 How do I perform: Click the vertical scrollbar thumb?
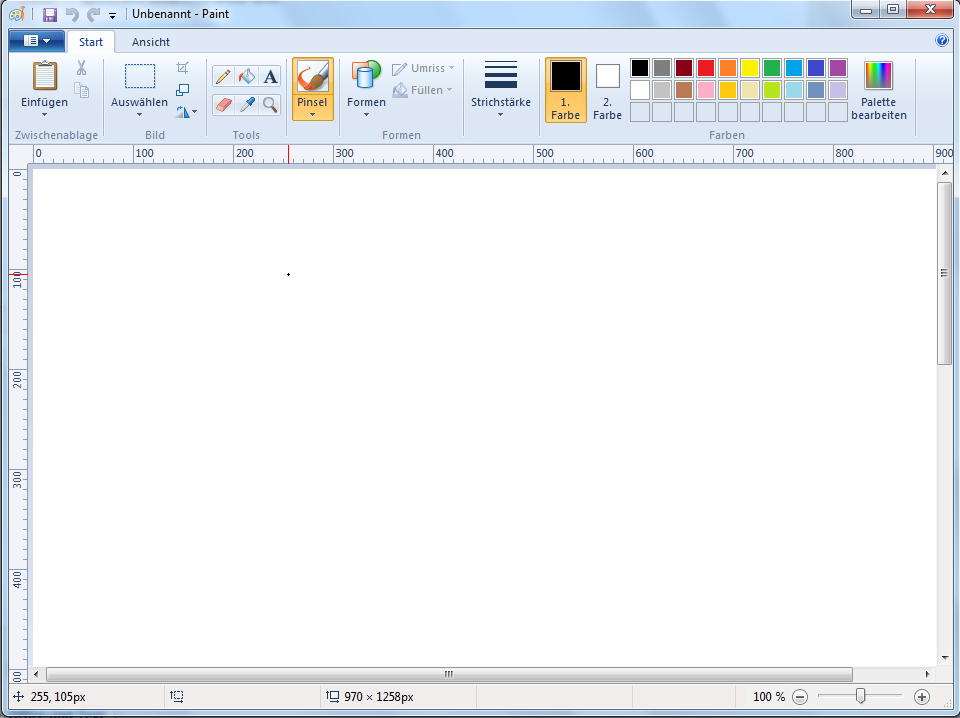point(944,273)
